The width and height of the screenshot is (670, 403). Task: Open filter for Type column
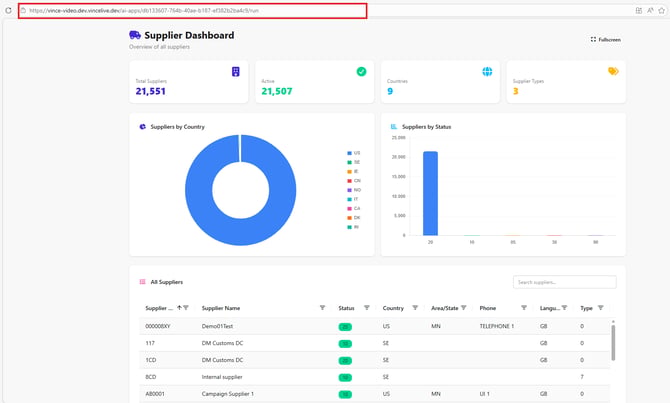(600, 308)
